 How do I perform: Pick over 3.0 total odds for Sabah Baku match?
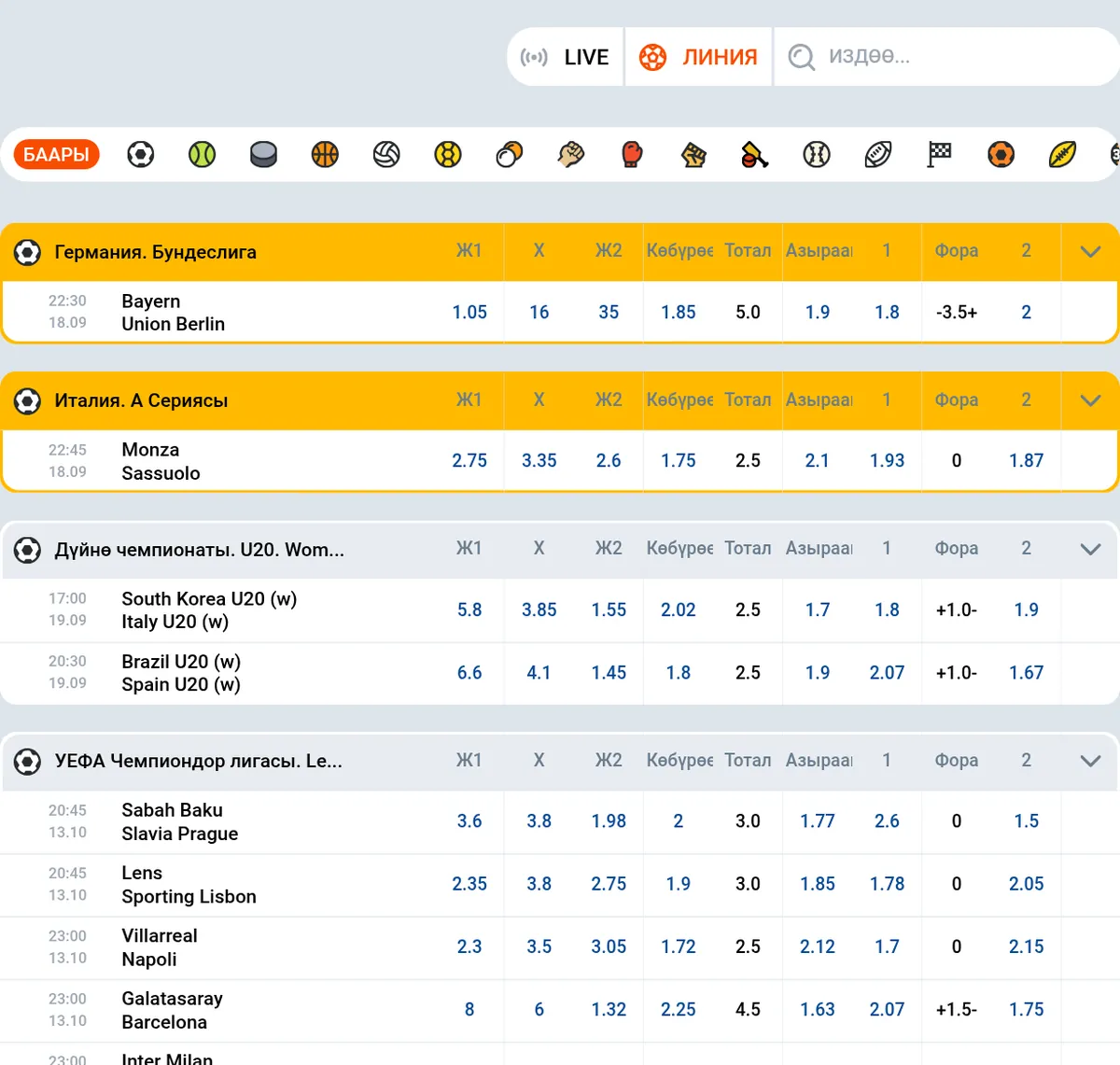(x=679, y=821)
